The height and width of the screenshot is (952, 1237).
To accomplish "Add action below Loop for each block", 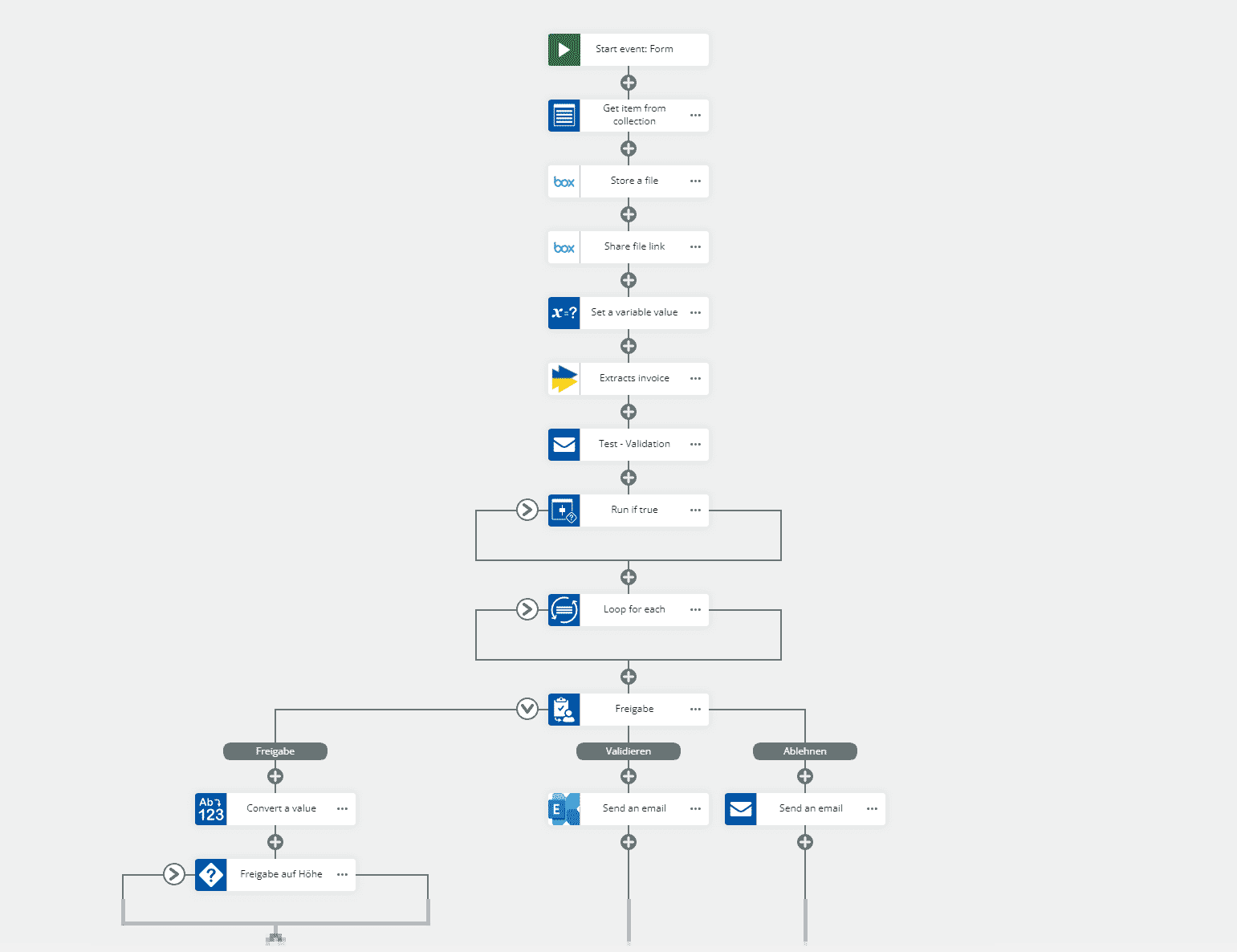I will (629, 677).
